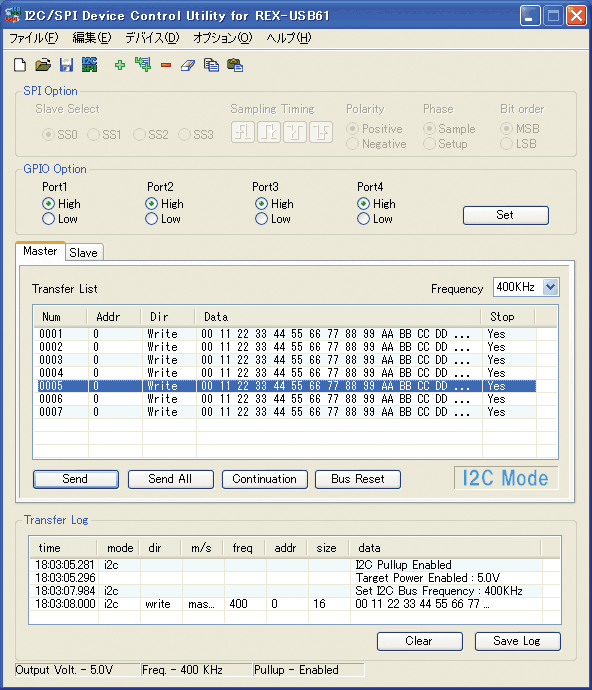Open a file with the folder icon
The width and height of the screenshot is (592, 690).
pos(43,65)
